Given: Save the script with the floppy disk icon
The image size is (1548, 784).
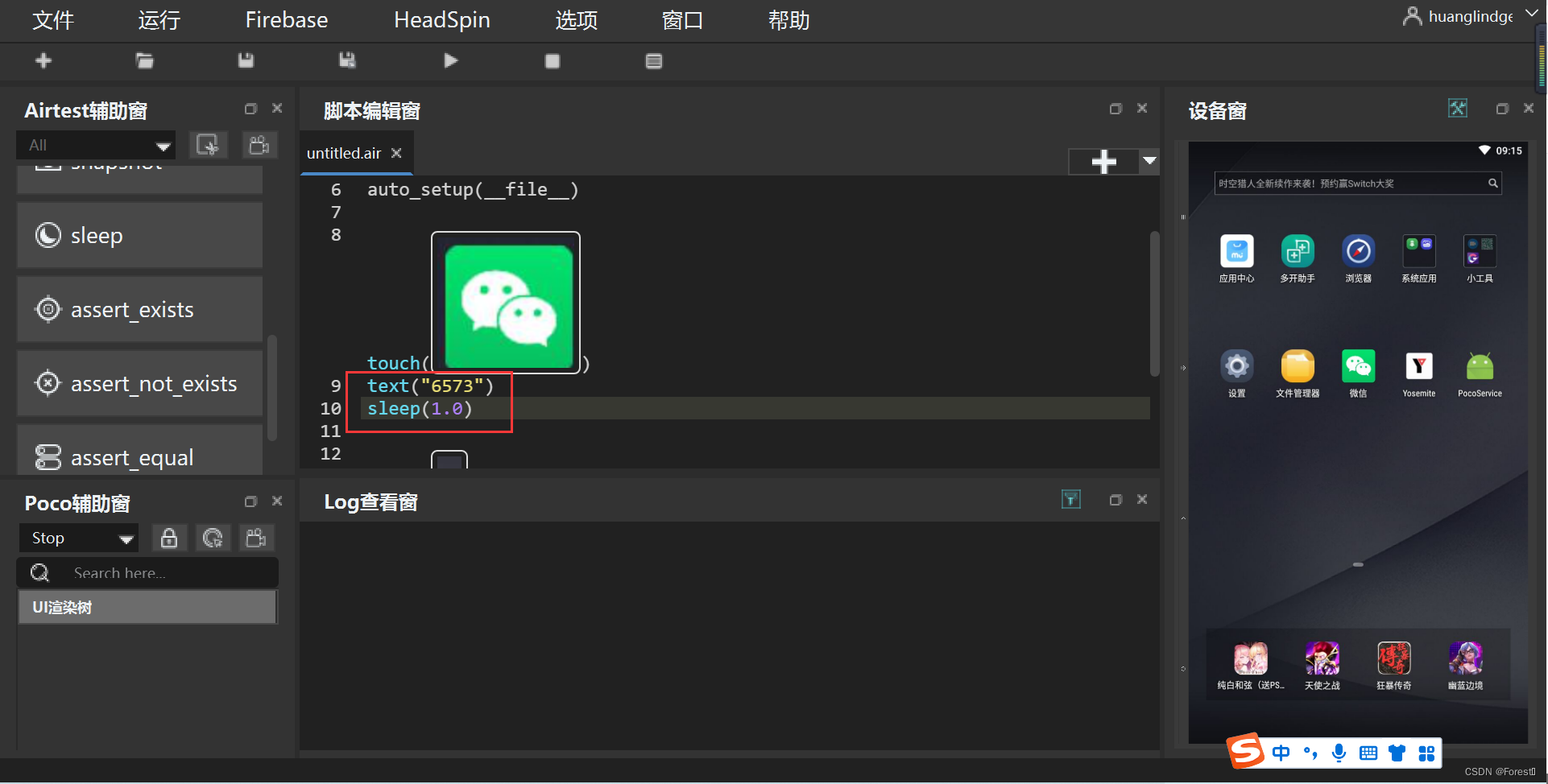Looking at the screenshot, I should pyautogui.click(x=246, y=61).
